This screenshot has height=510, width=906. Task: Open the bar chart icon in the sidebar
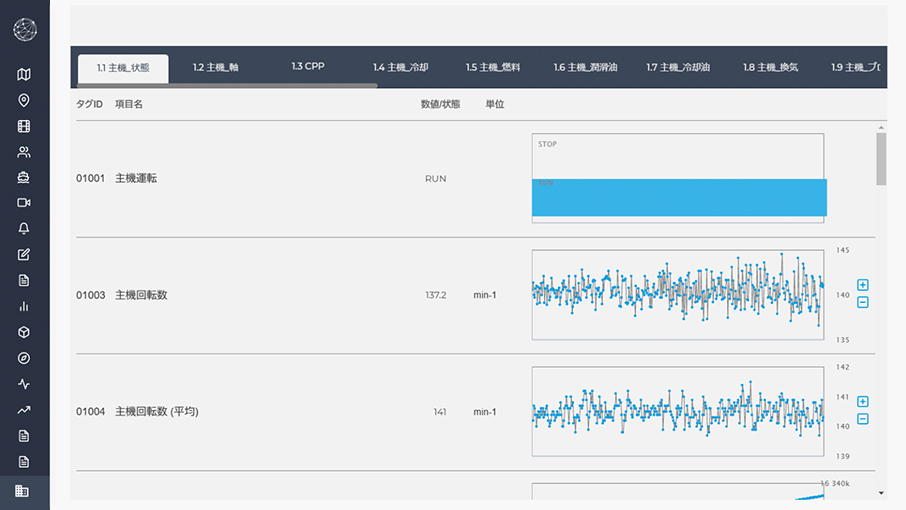24,307
